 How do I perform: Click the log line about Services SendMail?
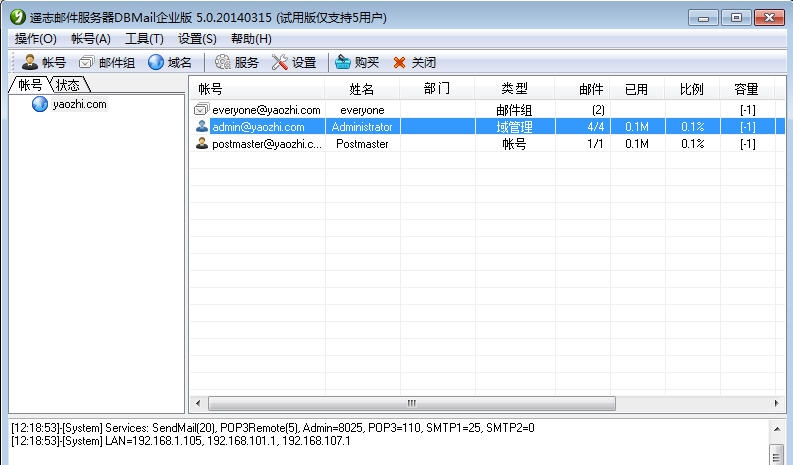[x=273, y=428]
